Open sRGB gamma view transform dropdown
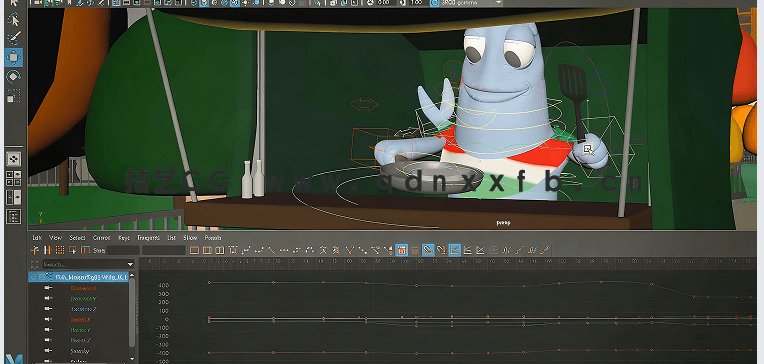764x364 pixels. click(498, 2)
